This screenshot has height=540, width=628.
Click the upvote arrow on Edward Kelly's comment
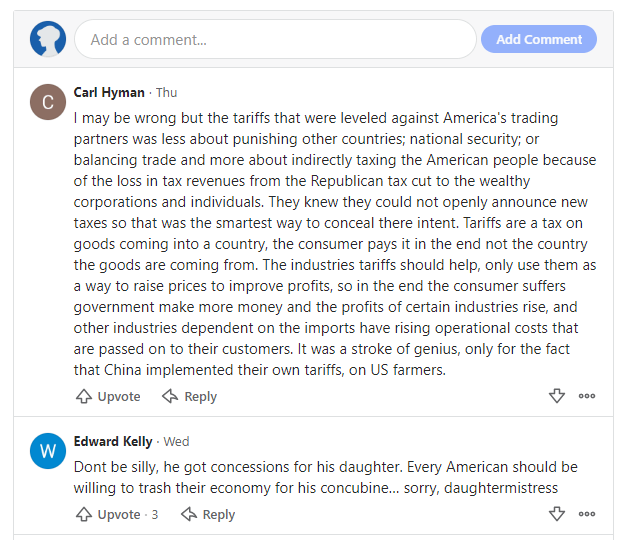pos(84,514)
